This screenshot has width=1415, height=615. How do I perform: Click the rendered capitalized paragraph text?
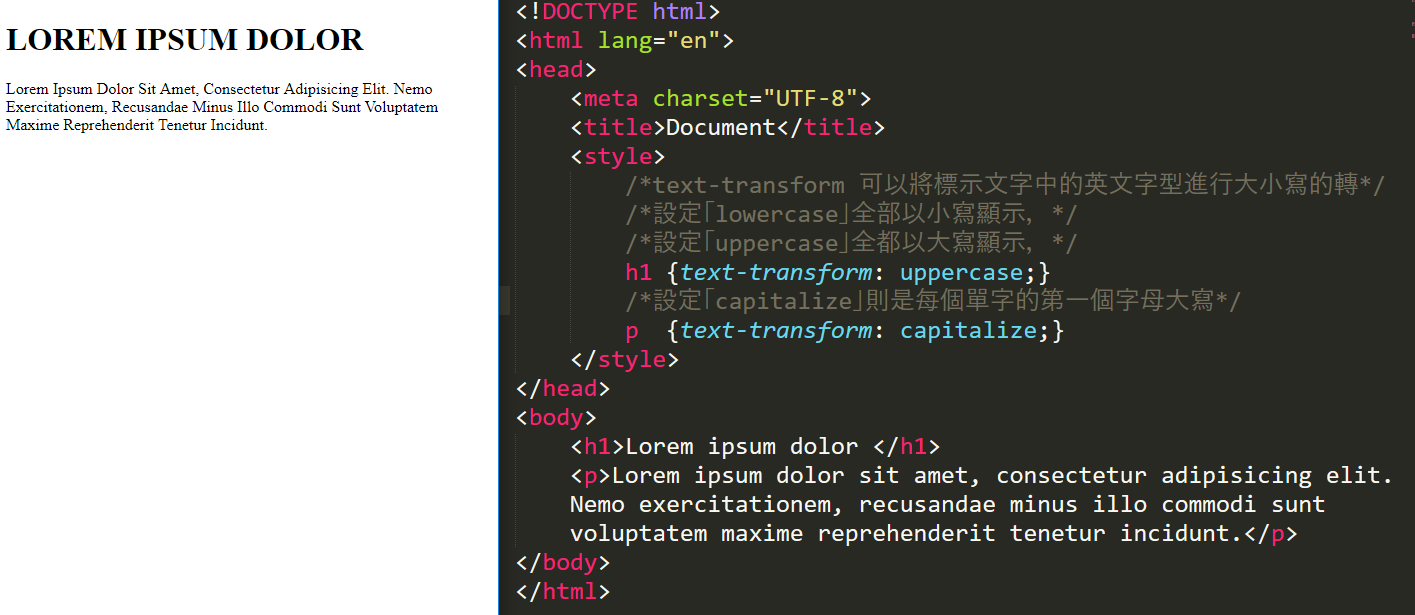(221, 107)
